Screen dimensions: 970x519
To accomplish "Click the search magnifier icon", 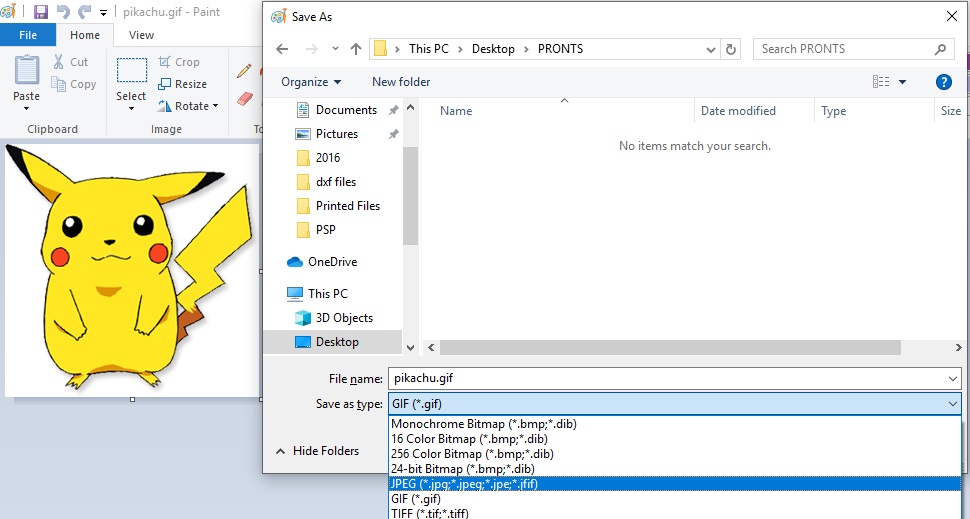I will [x=940, y=49].
